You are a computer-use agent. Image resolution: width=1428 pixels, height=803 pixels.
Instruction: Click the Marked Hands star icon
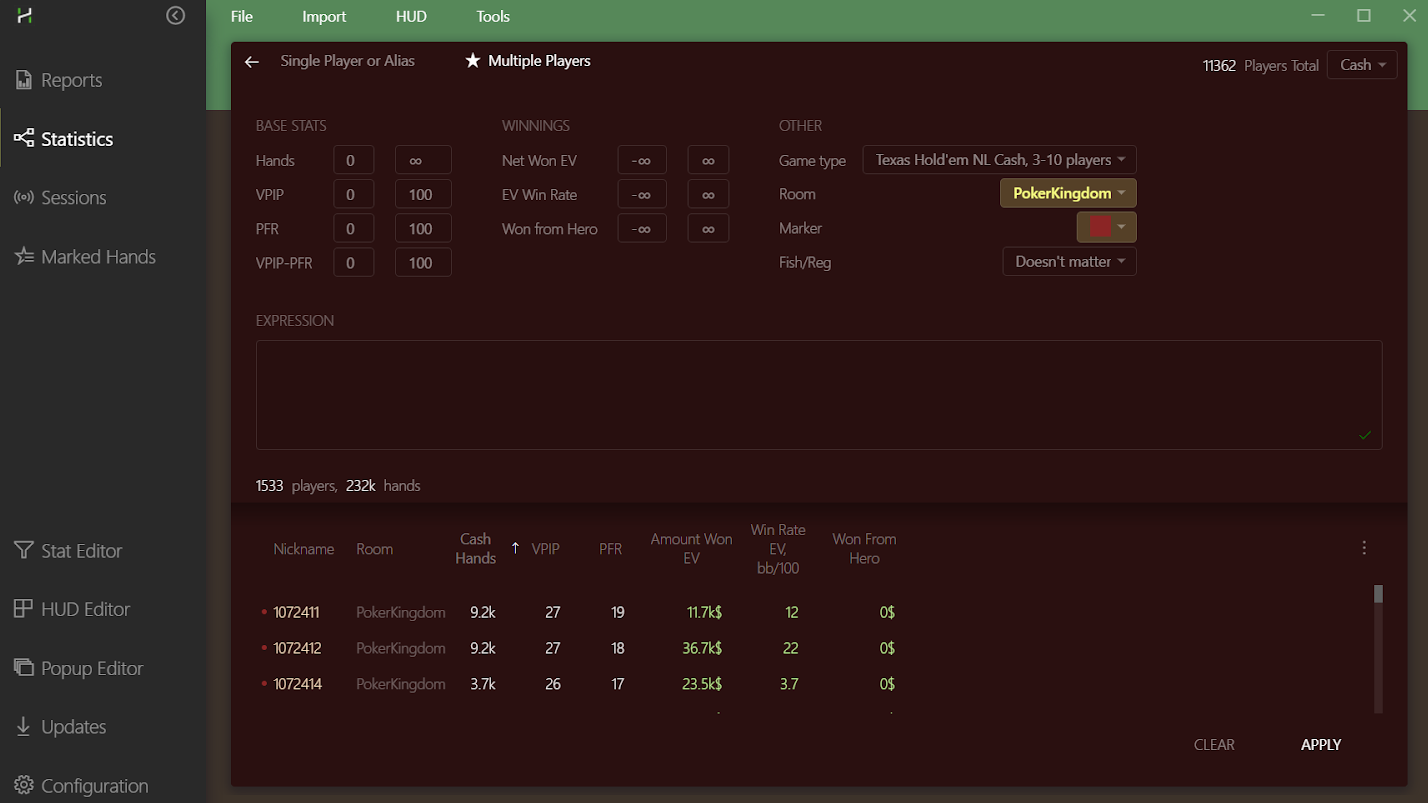24,257
